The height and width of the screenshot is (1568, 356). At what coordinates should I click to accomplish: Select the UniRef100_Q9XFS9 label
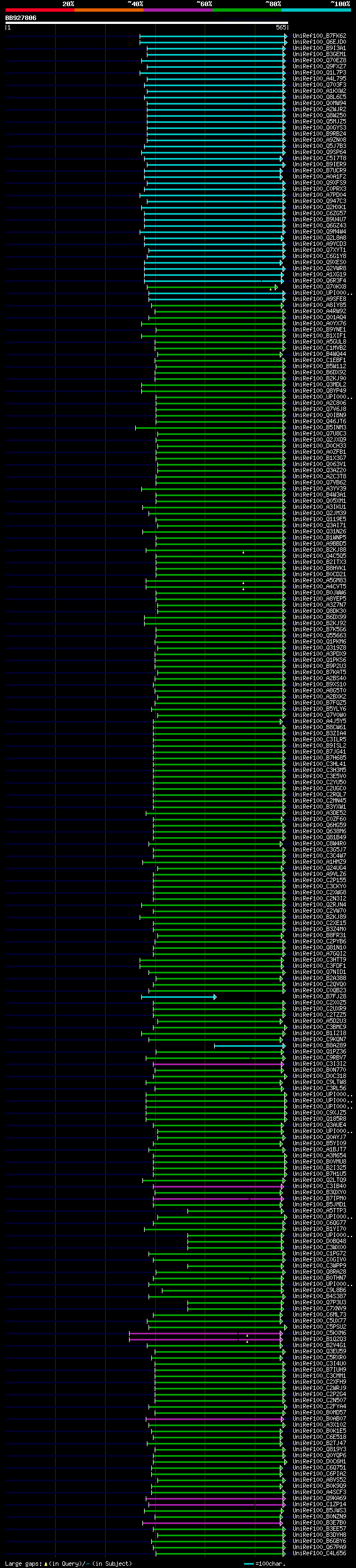click(x=319, y=182)
